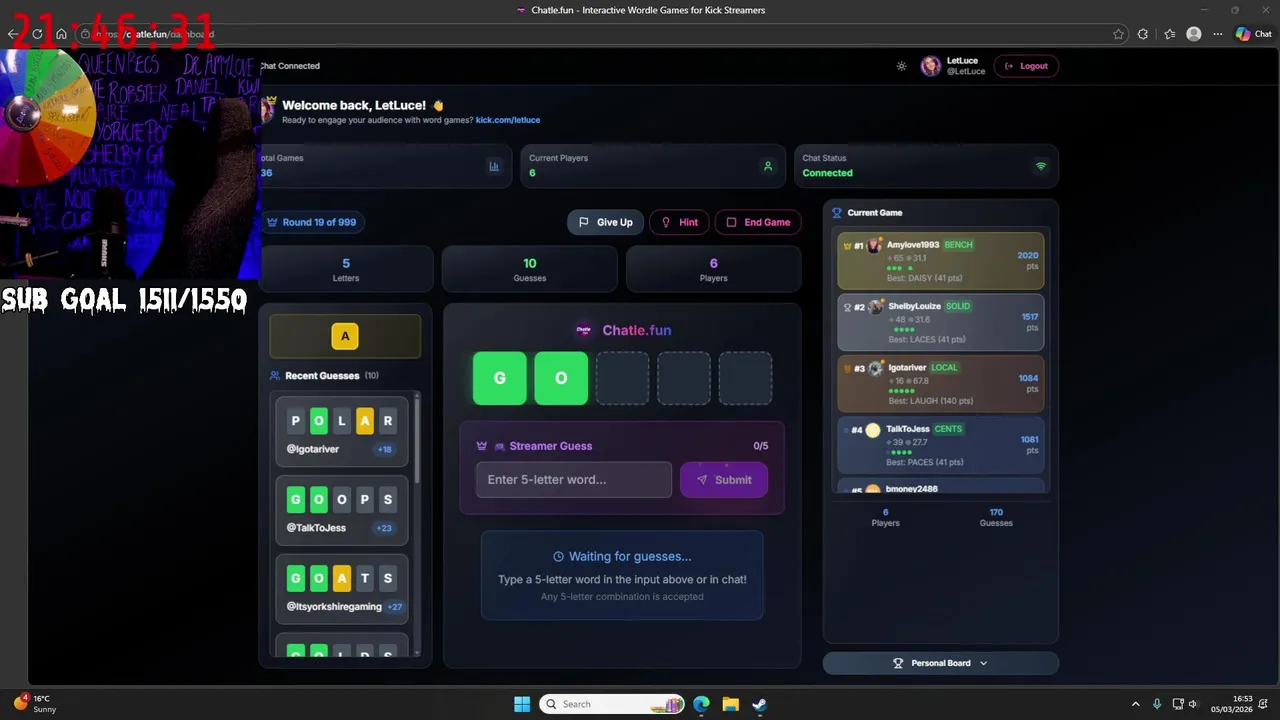Viewport: 1280px width, 720px height.
Task: Click the BENCH tag next to Amylove1993
Action: 958,245
